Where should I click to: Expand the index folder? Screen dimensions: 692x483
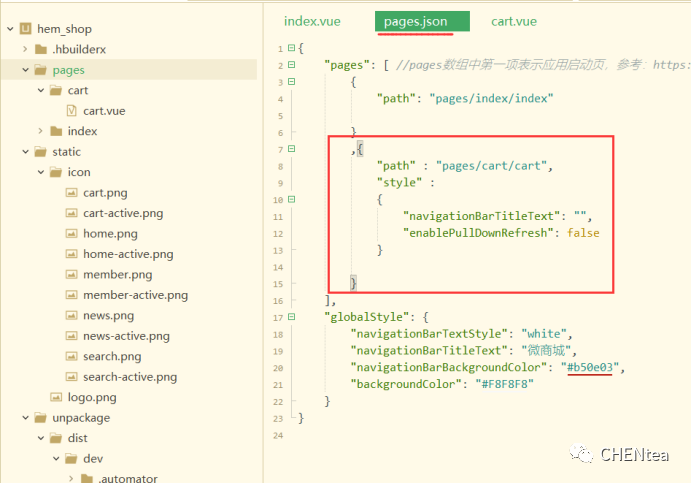(40, 131)
